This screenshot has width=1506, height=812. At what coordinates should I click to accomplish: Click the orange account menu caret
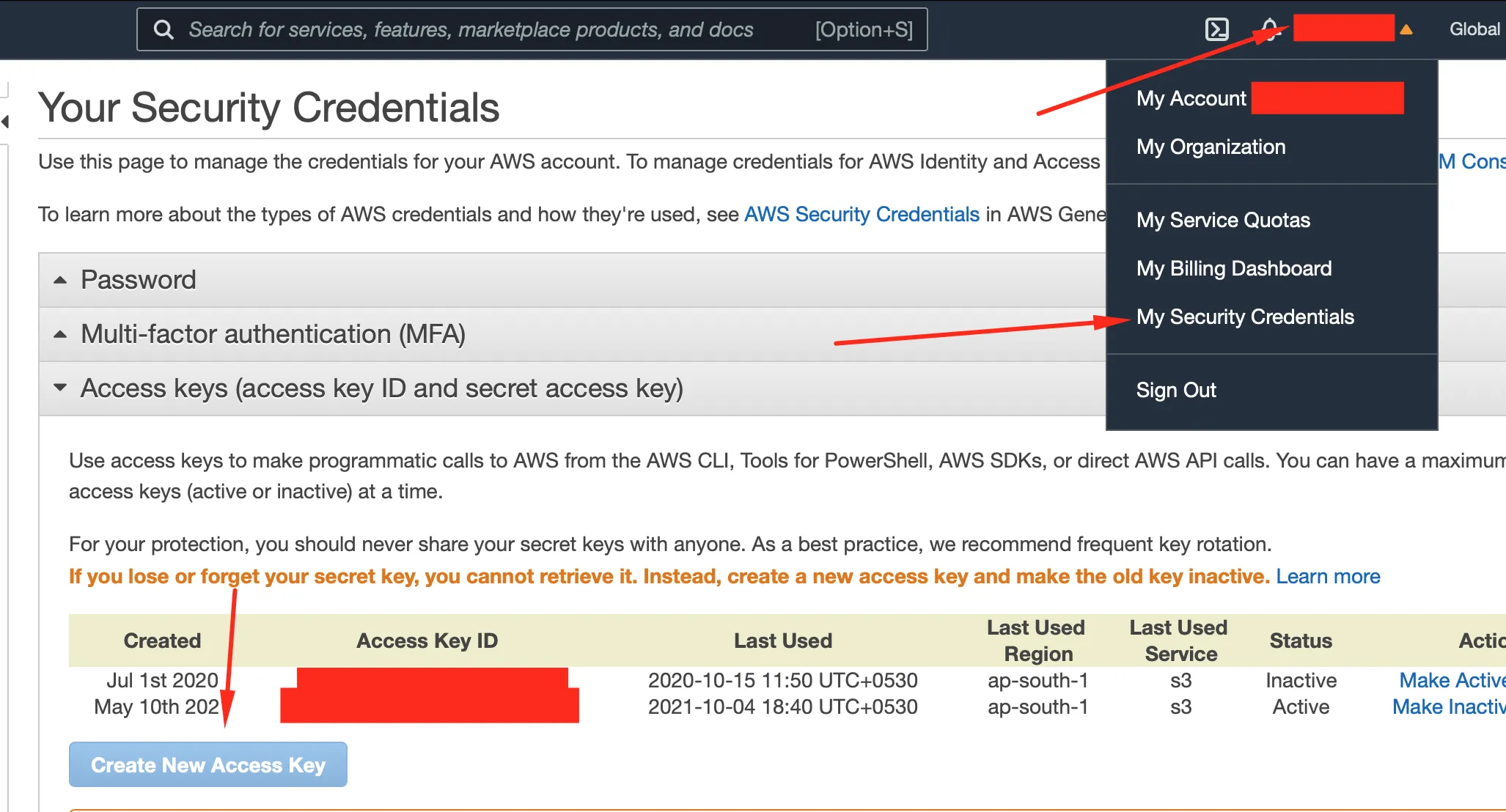(1406, 29)
